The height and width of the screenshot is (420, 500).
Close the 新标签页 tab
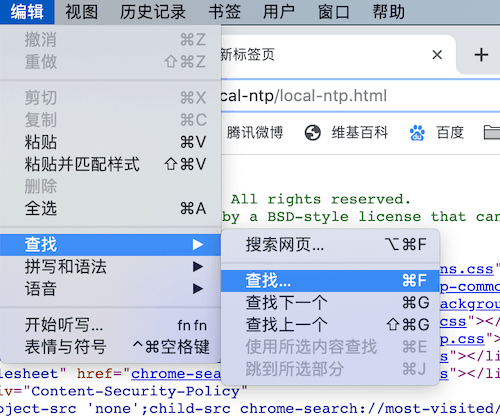click(x=437, y=55)
